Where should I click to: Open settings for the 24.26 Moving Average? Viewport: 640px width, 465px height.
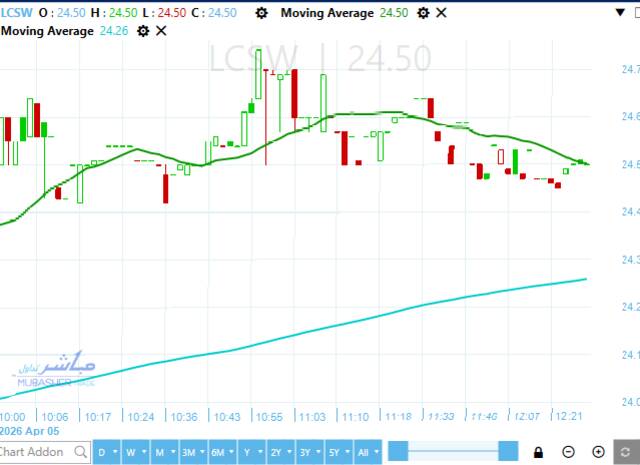[x=142, y=31]
